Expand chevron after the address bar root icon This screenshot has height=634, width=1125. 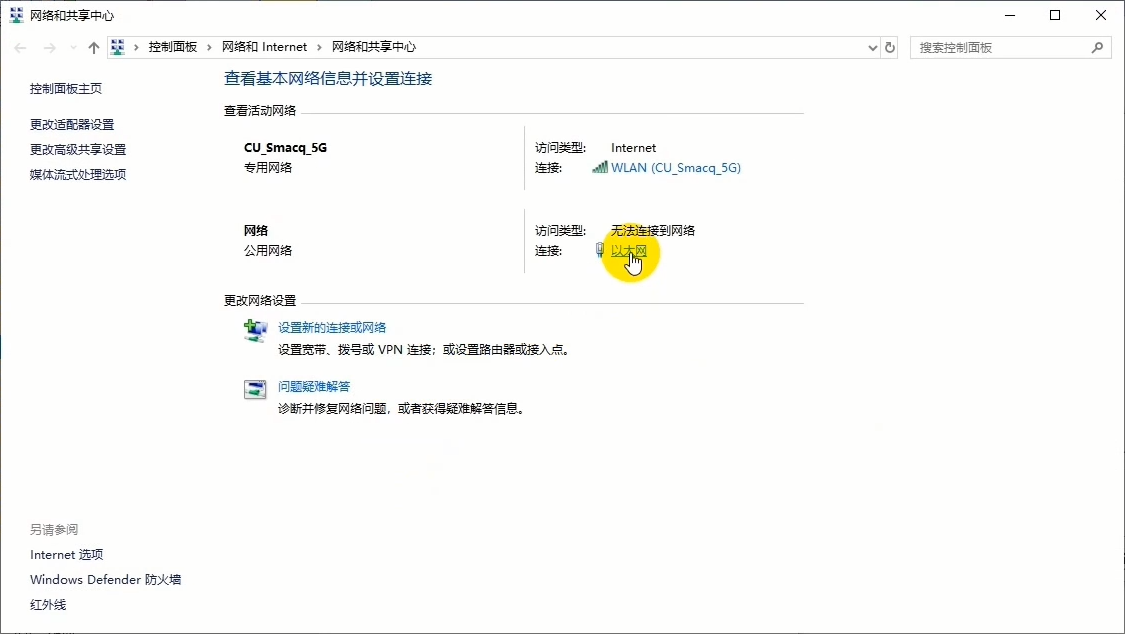(136, 47)
